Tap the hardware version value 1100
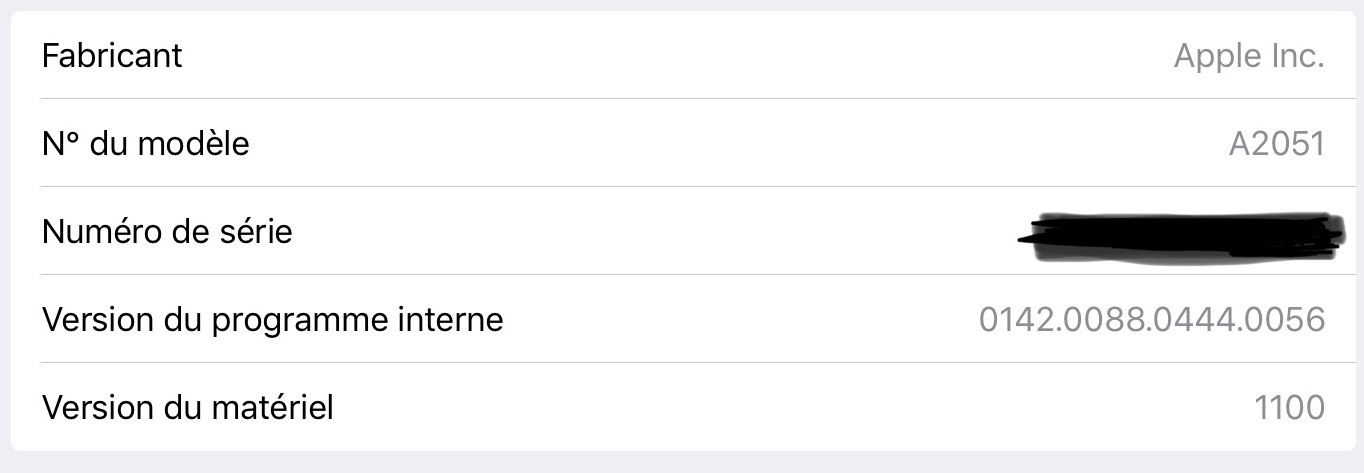 [1289, 408]
